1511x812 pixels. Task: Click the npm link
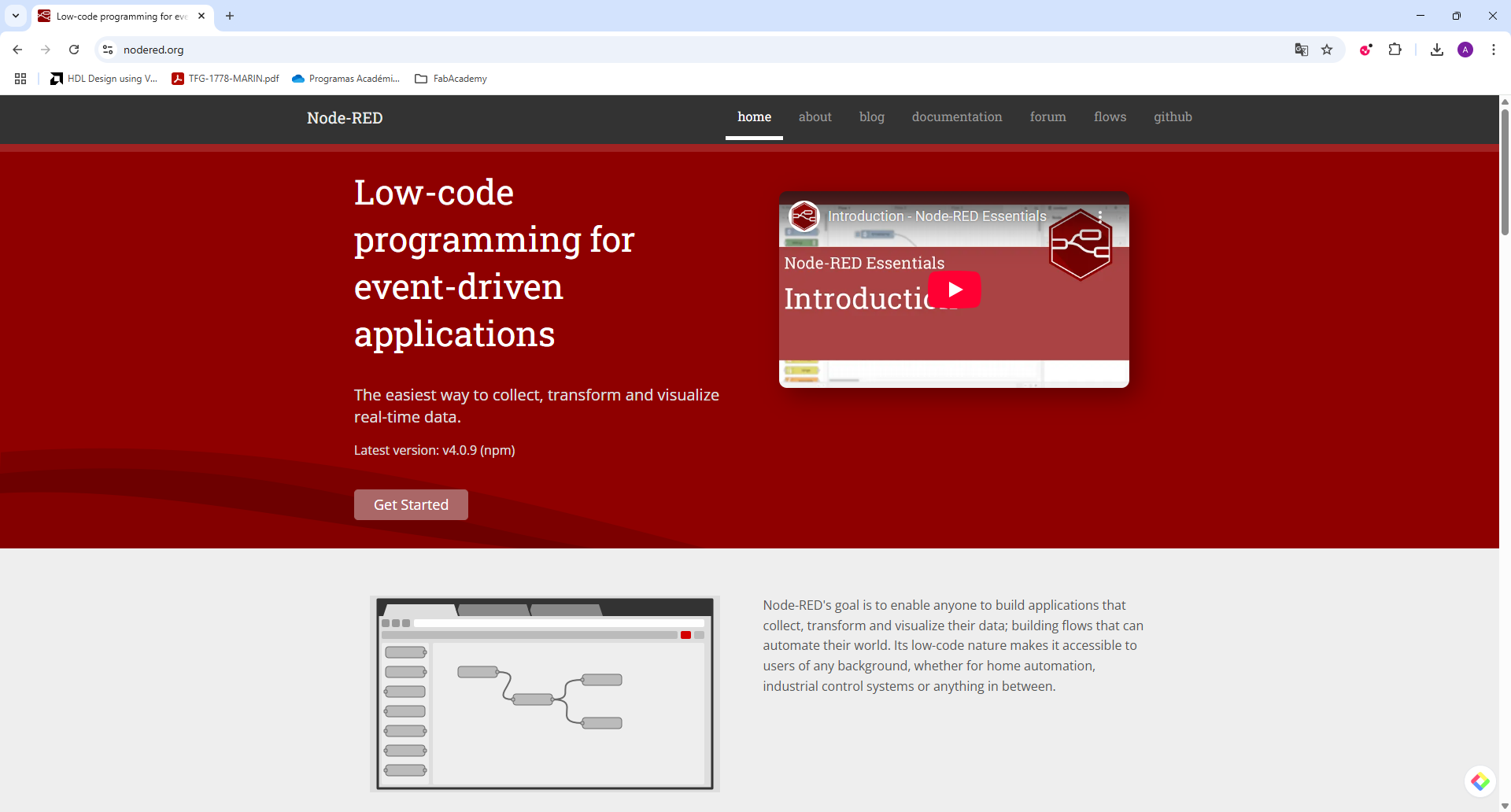[x=497, y=450]
